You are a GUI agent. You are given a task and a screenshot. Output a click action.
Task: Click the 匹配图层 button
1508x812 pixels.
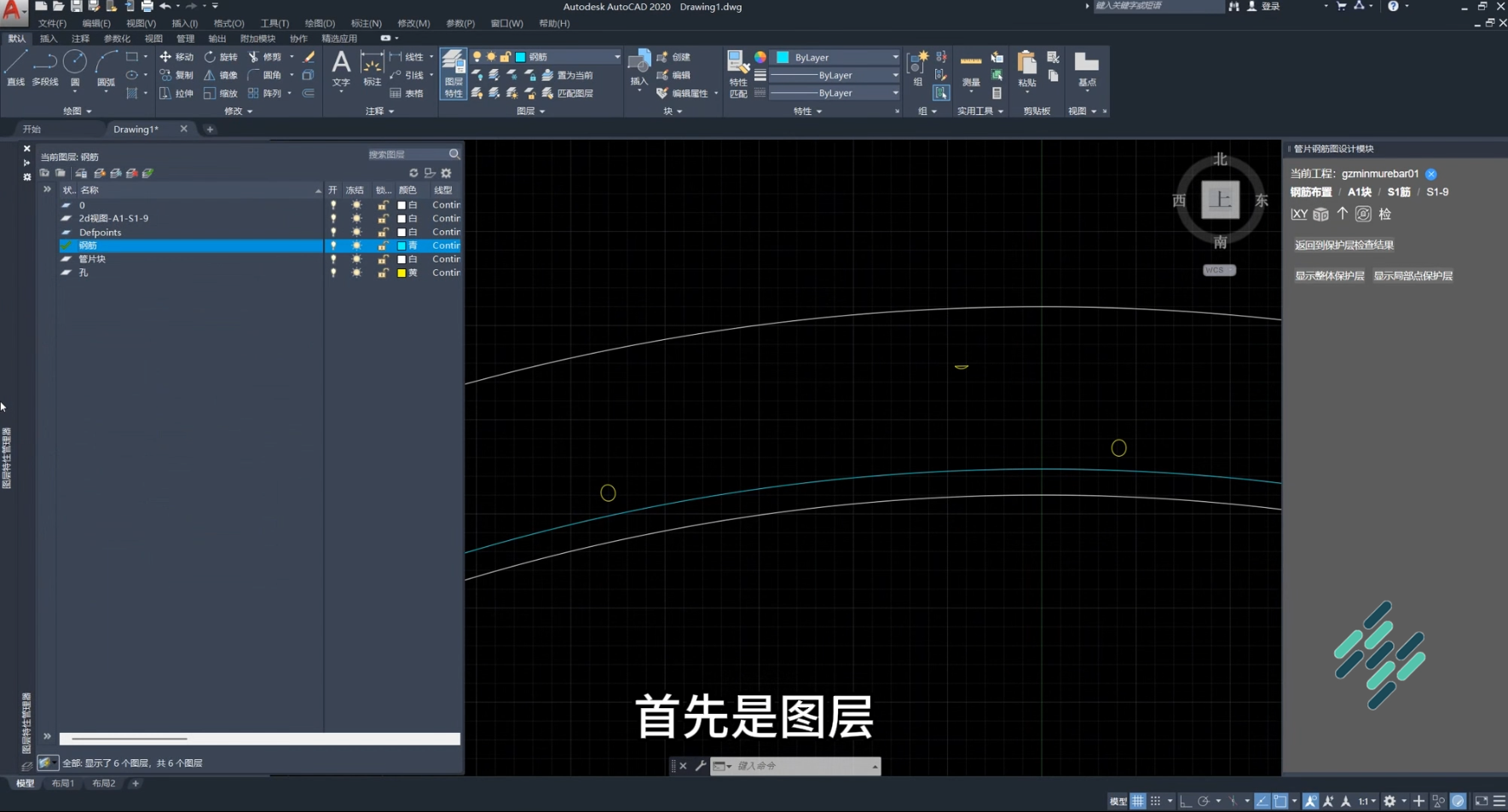tap(568, 93)
